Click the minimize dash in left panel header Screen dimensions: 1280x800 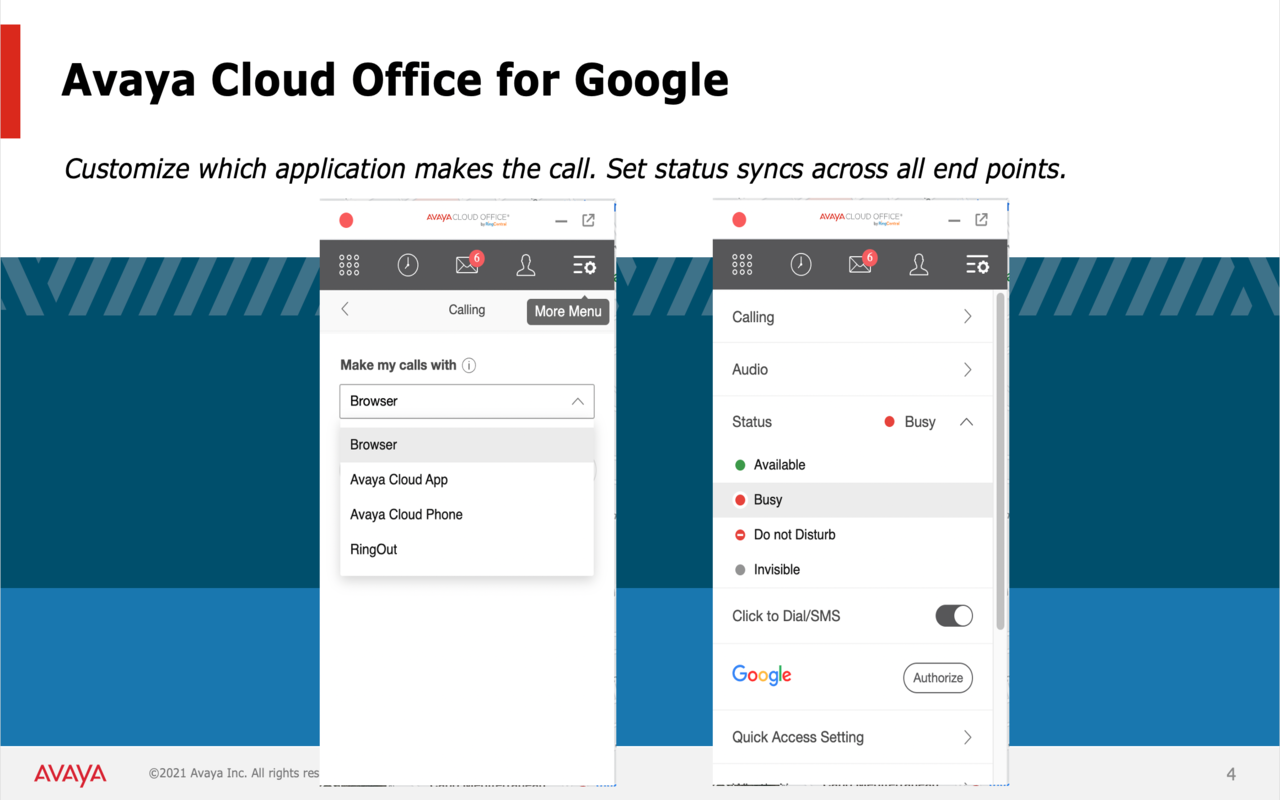(x=561, y=221)
